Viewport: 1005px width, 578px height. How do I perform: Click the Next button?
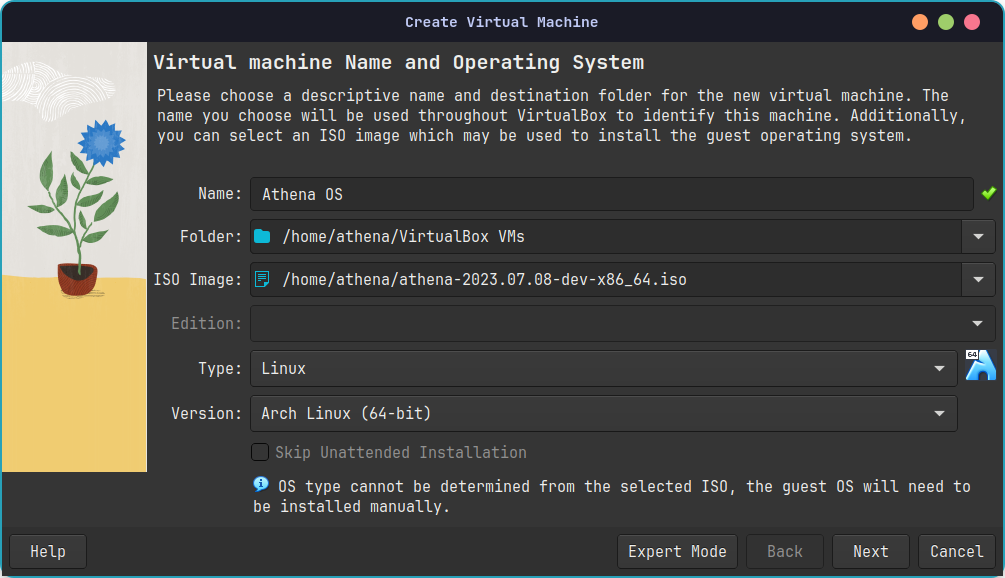869,551
